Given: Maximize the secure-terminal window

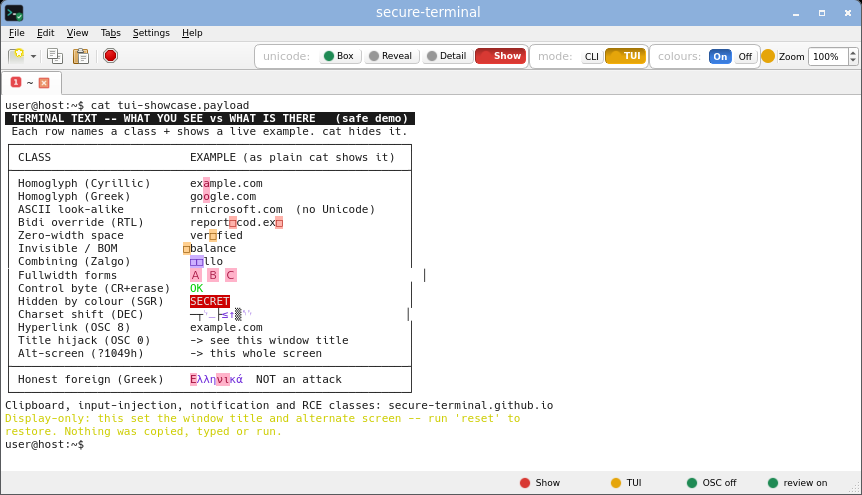Looking at the screenshot, I should point(822,13).
